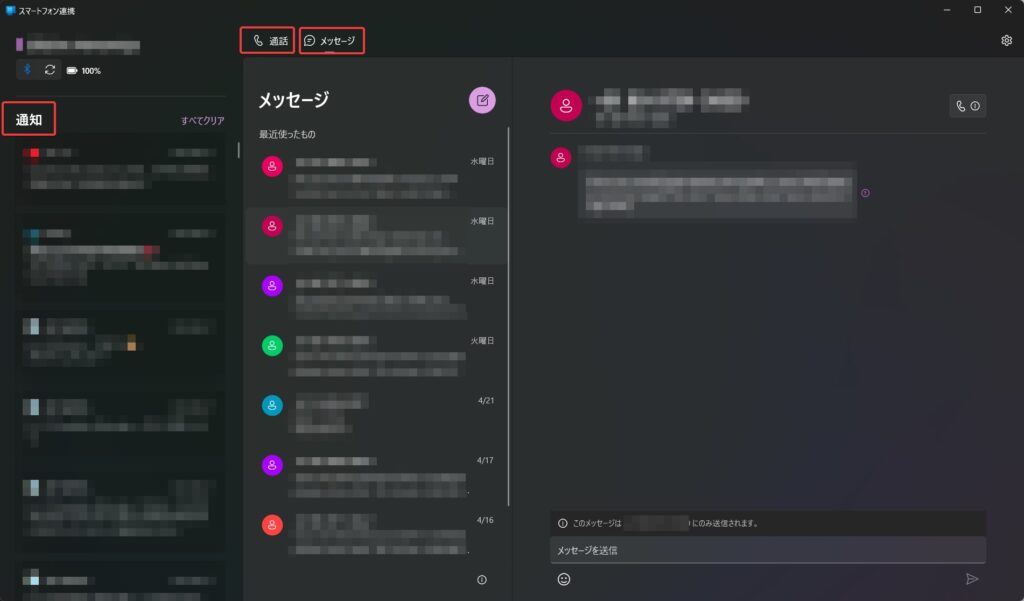The image size is (1024, 601).
Task: Click the スマートフォン連携 app icon in the title bar
Action: pos(10,10)
